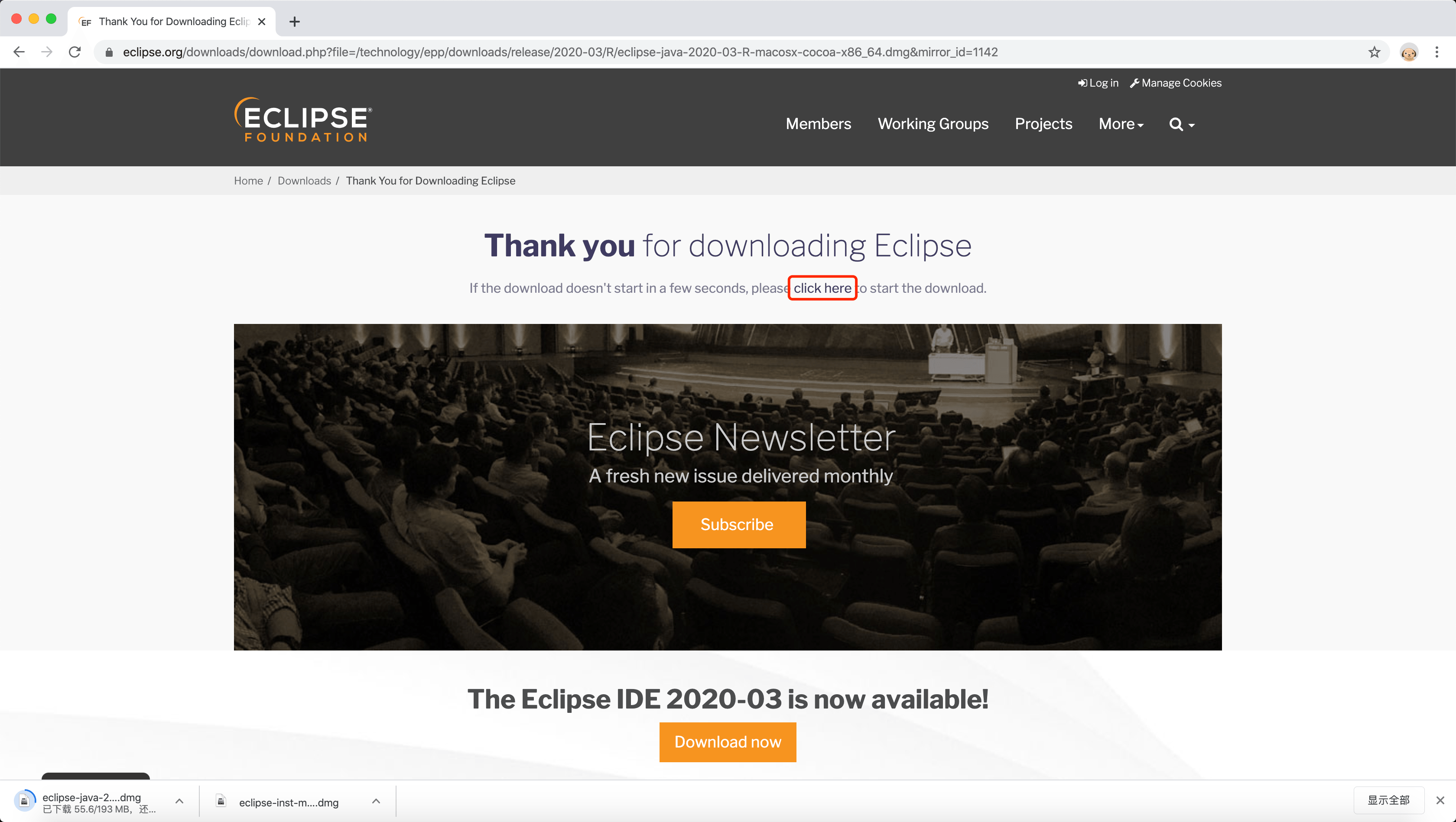1456x822 pixels.
Task: Click the eclipse-java download progress icon
Action: point(24,800)
